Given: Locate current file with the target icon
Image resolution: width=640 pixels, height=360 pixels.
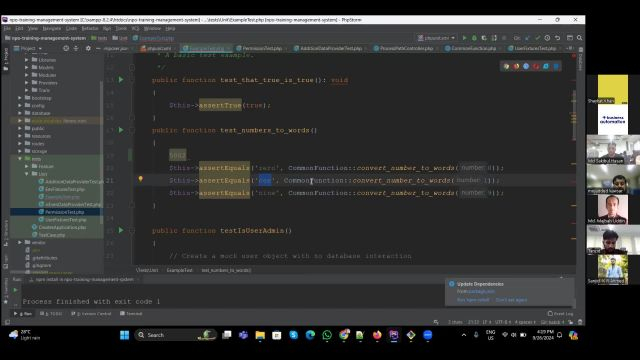Looking at the screenshot, I should tap(66, 48).
